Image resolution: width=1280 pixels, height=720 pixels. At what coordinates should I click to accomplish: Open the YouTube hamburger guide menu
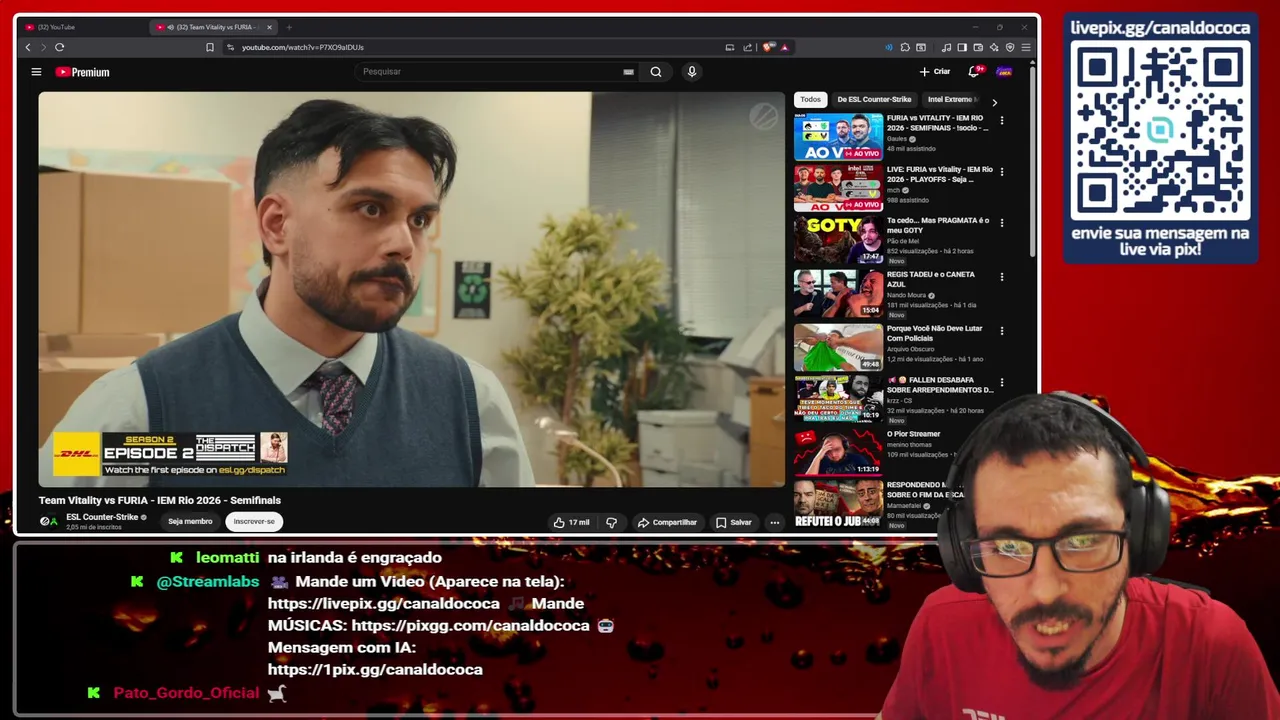pos(36,72)
